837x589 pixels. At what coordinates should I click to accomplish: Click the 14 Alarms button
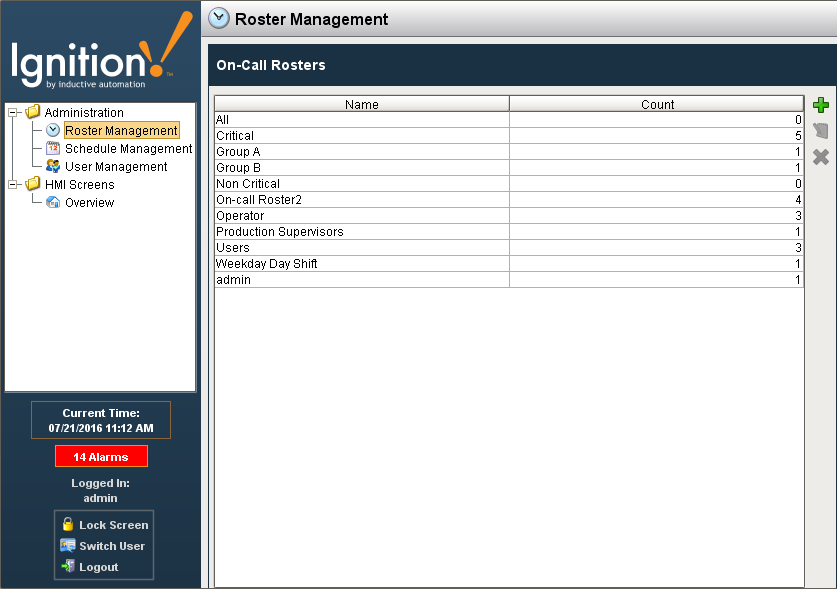tap(100, 456)
